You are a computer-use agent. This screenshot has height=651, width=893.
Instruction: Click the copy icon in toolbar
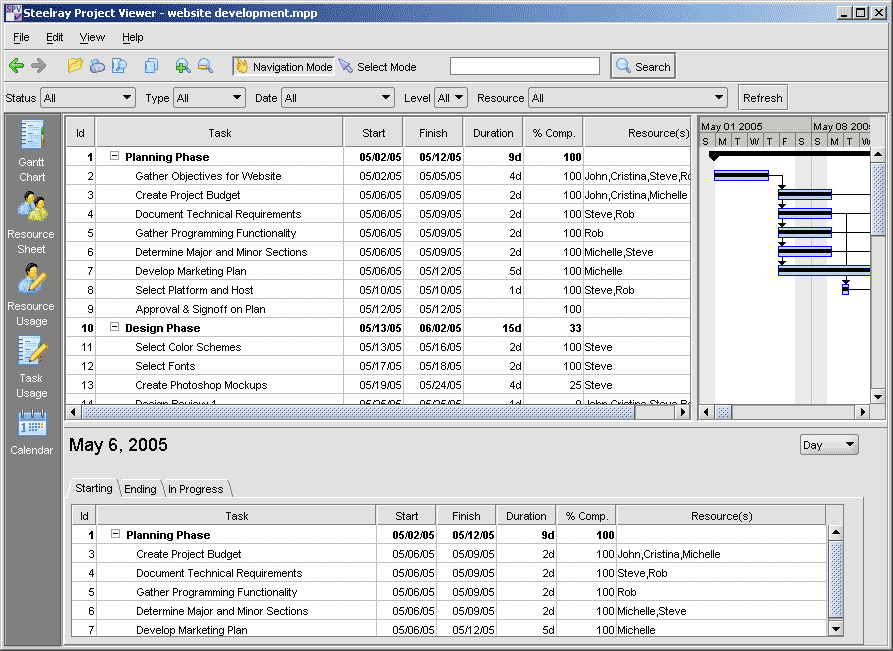coord(151,66)
